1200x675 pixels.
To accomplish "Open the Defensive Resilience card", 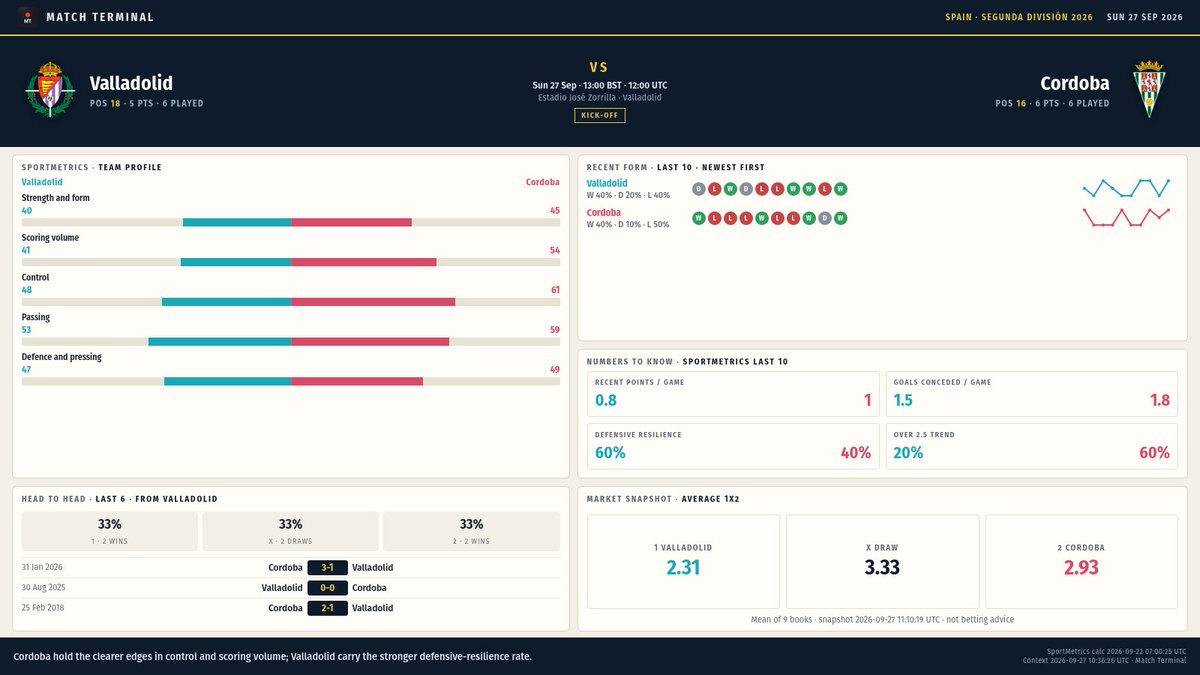I will (733, 446).
